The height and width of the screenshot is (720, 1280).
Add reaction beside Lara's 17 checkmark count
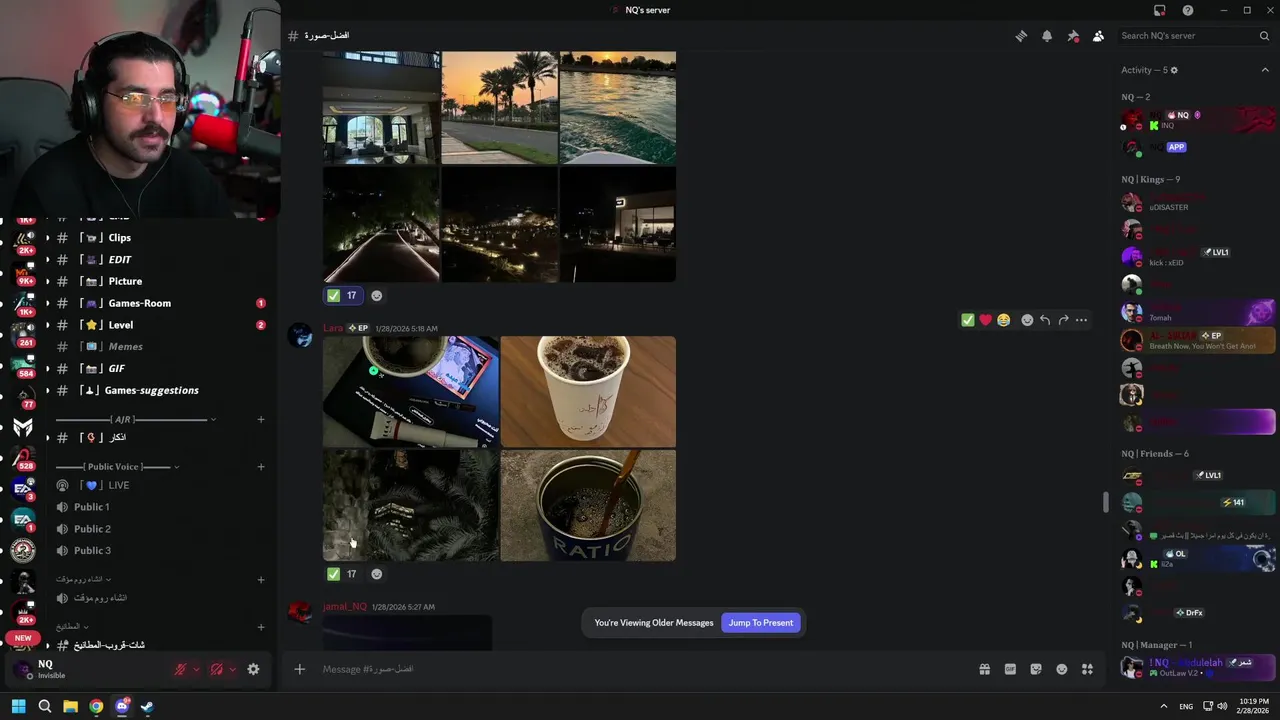coord(376,574)
